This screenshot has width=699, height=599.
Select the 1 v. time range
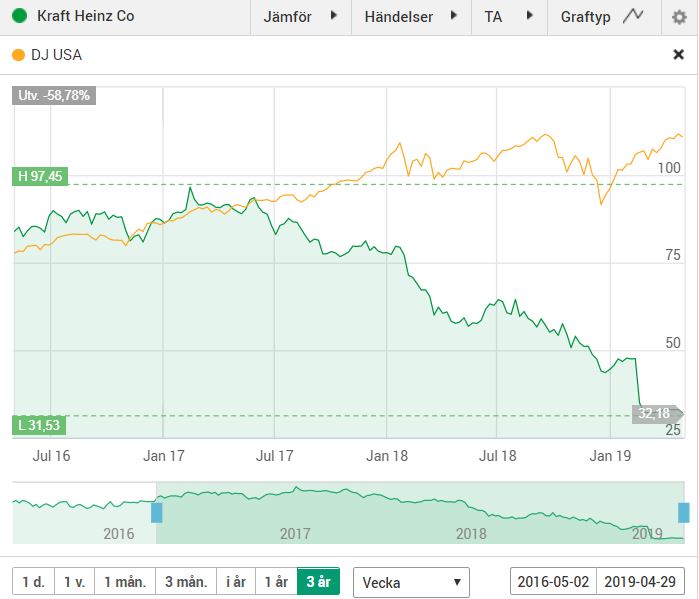[x=74, y=582]
